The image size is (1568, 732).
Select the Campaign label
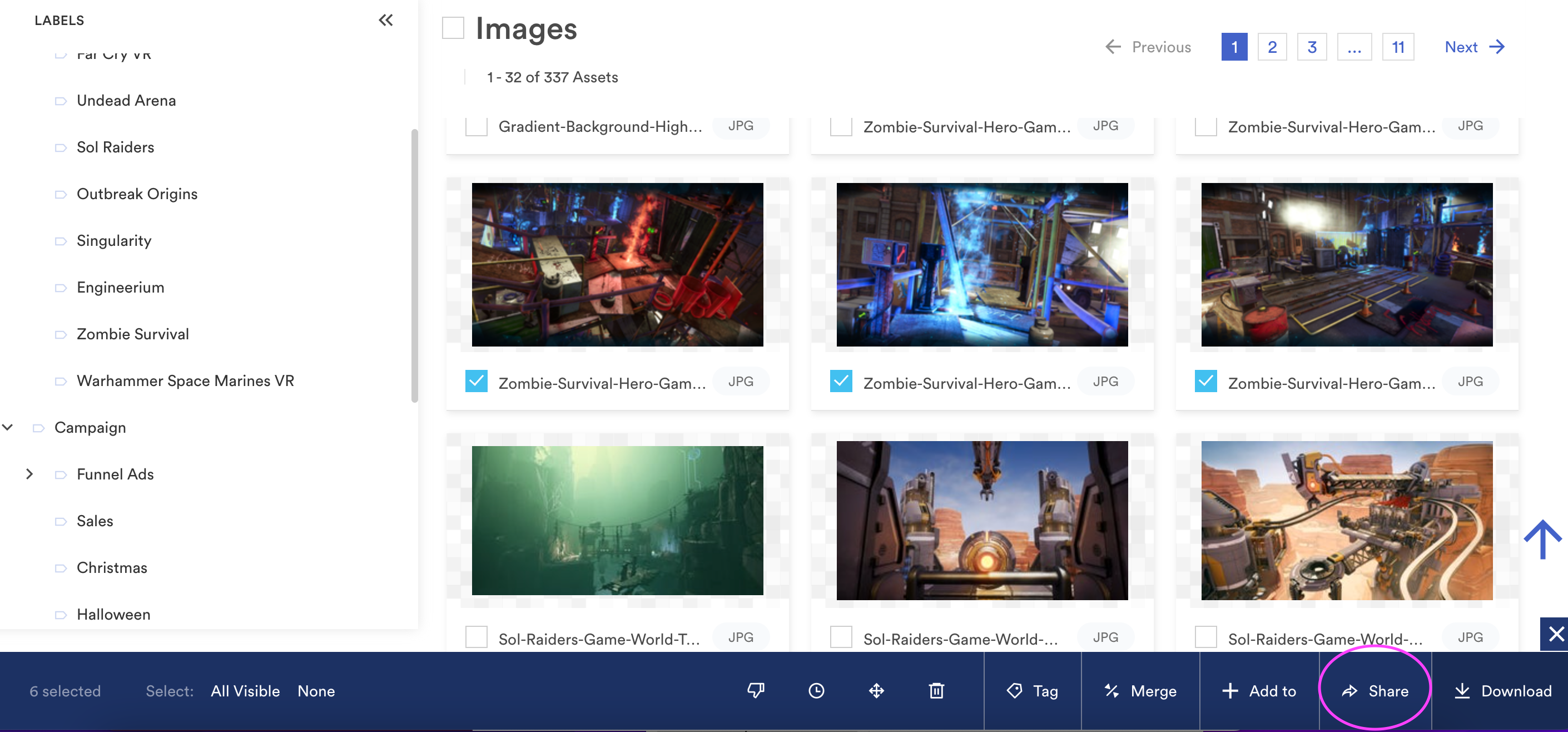click(90, 428)
